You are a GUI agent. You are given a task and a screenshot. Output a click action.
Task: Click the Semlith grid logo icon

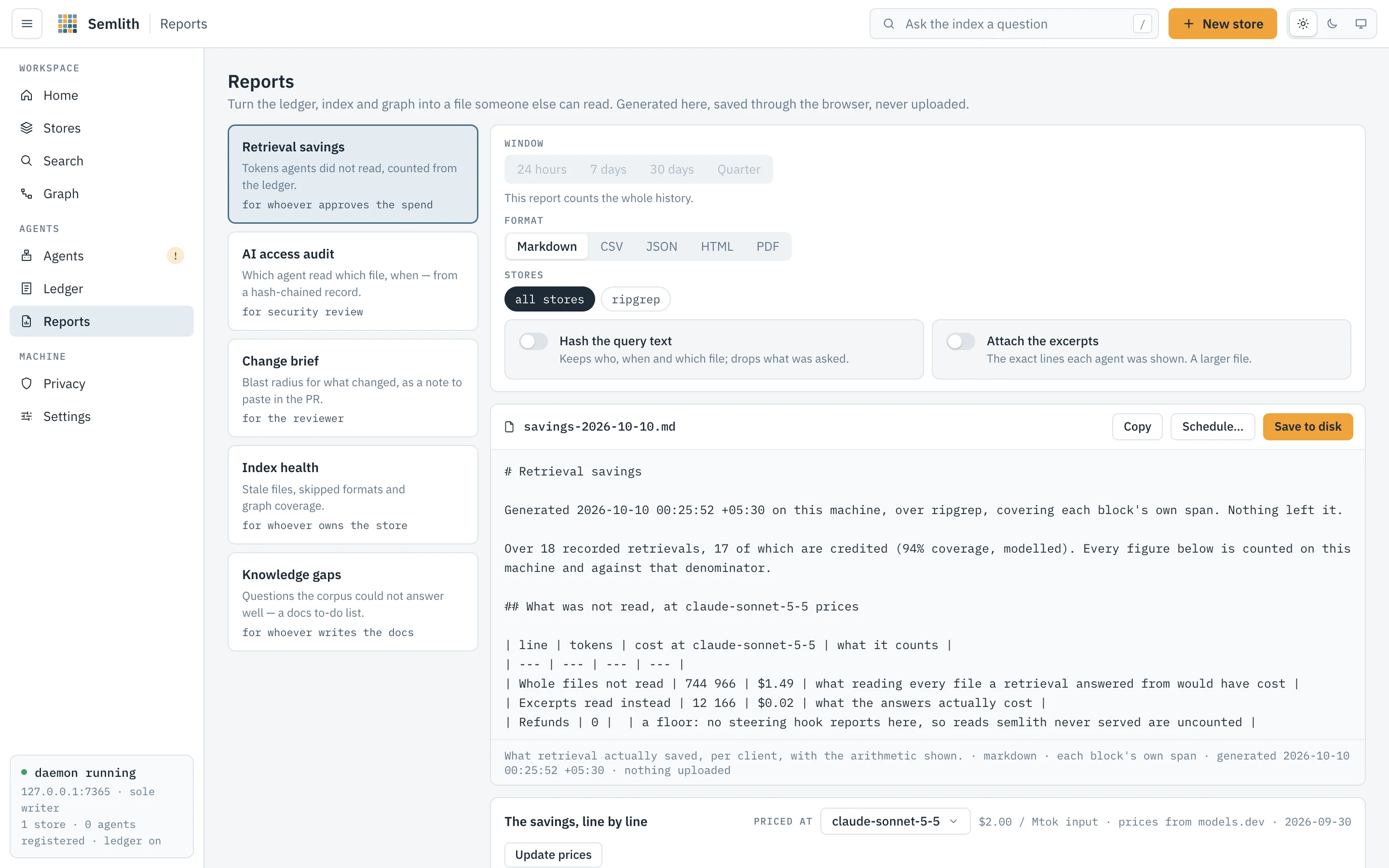click(68, 24)
